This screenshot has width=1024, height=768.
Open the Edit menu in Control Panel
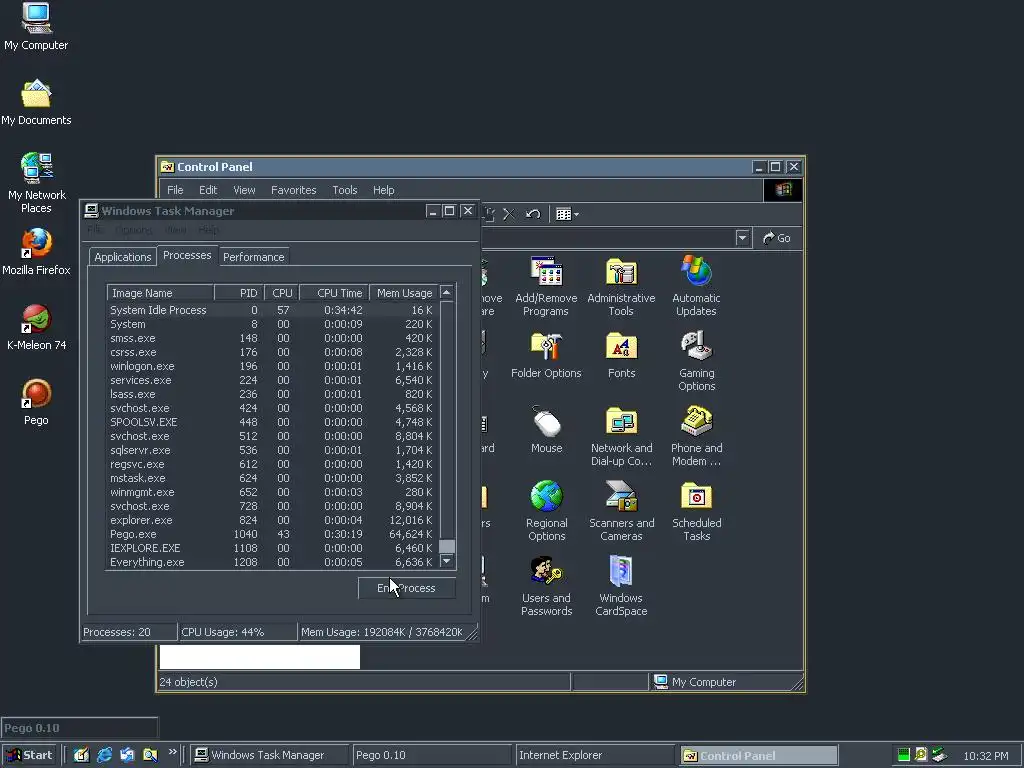click(208, 190)
